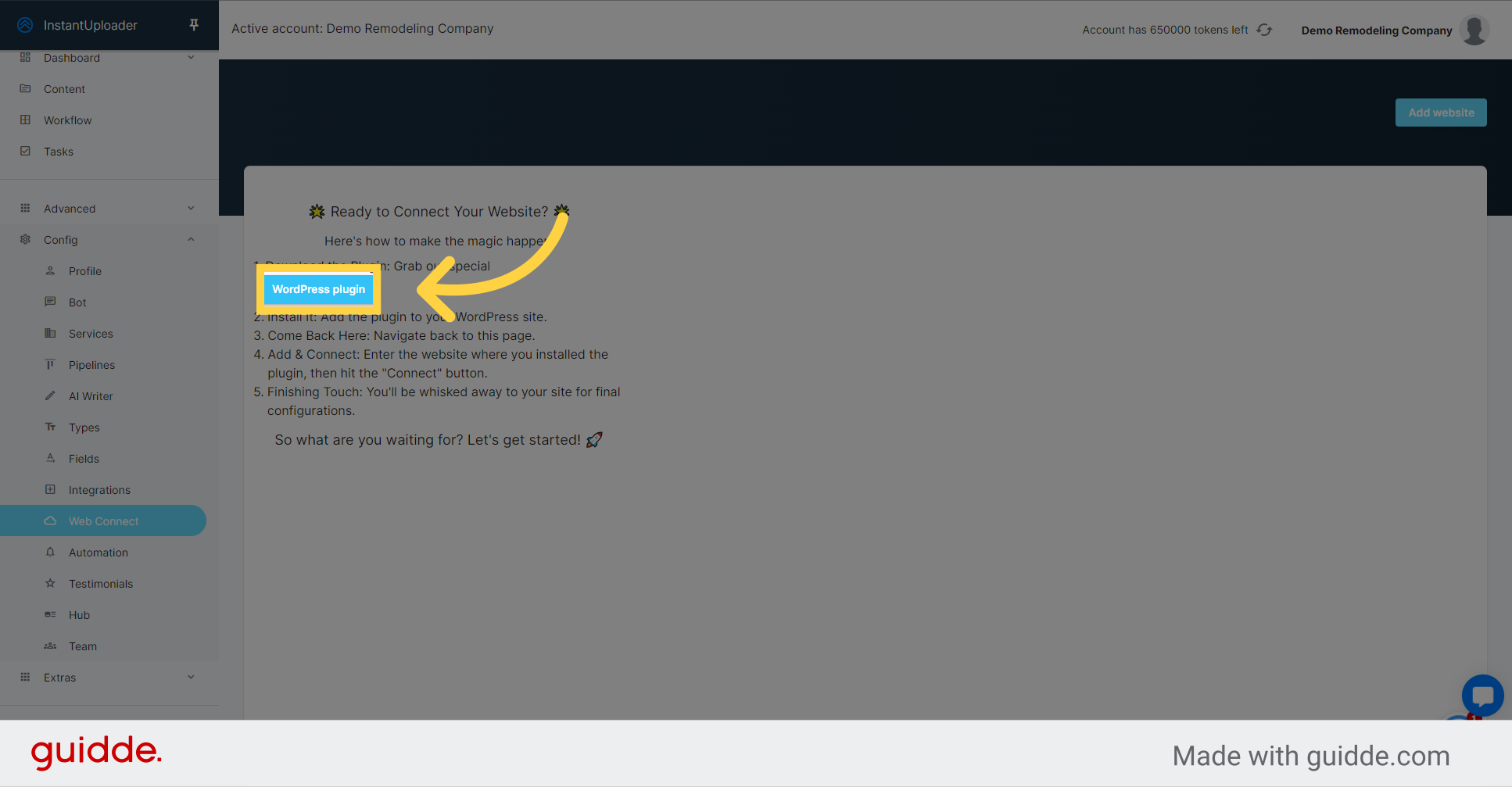Refresh the account token count
The image size is (1512, 787).
[x=1264, y=29]
